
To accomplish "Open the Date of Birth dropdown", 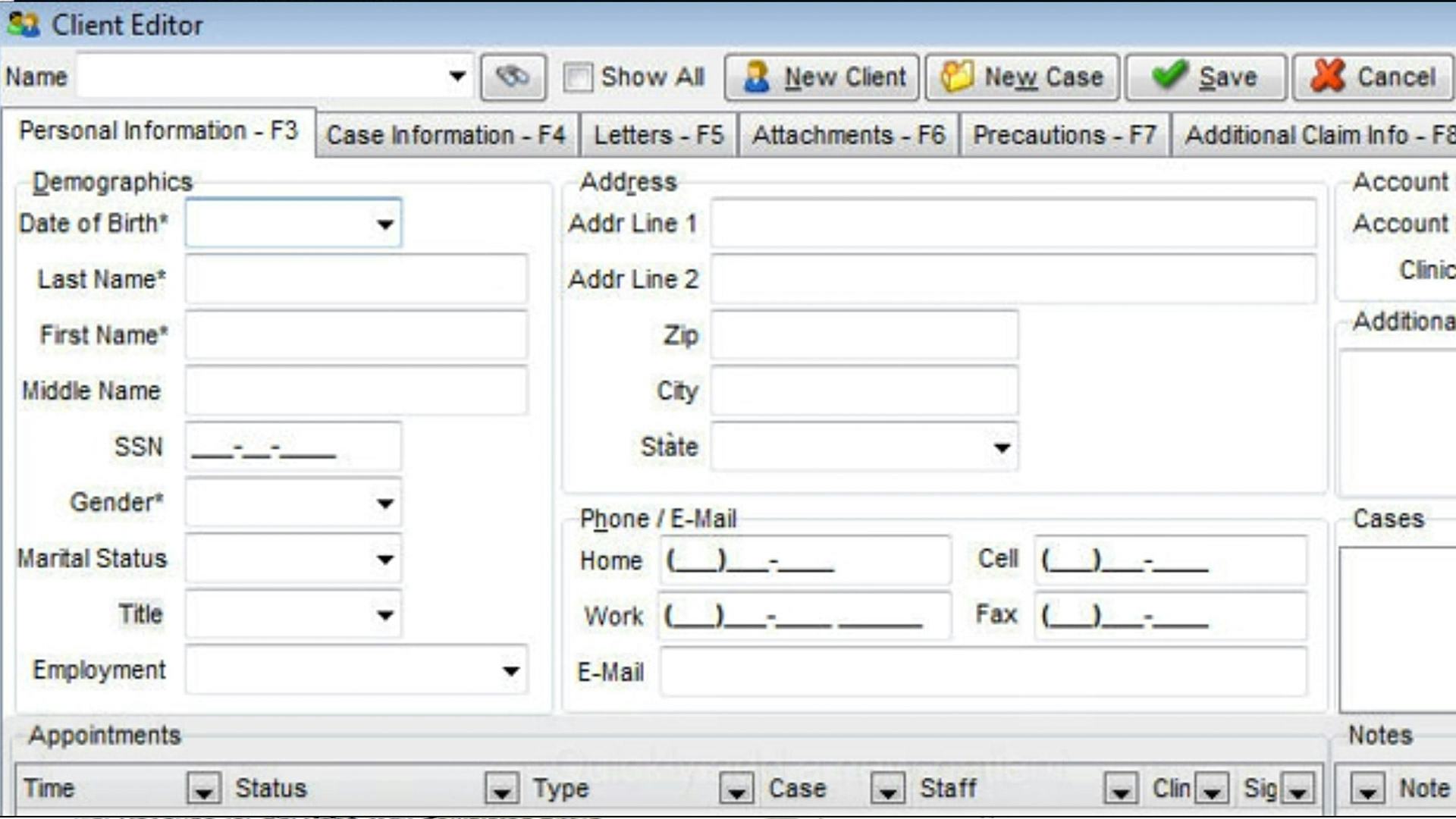I will pyautogui.click(x=384, y=224).
